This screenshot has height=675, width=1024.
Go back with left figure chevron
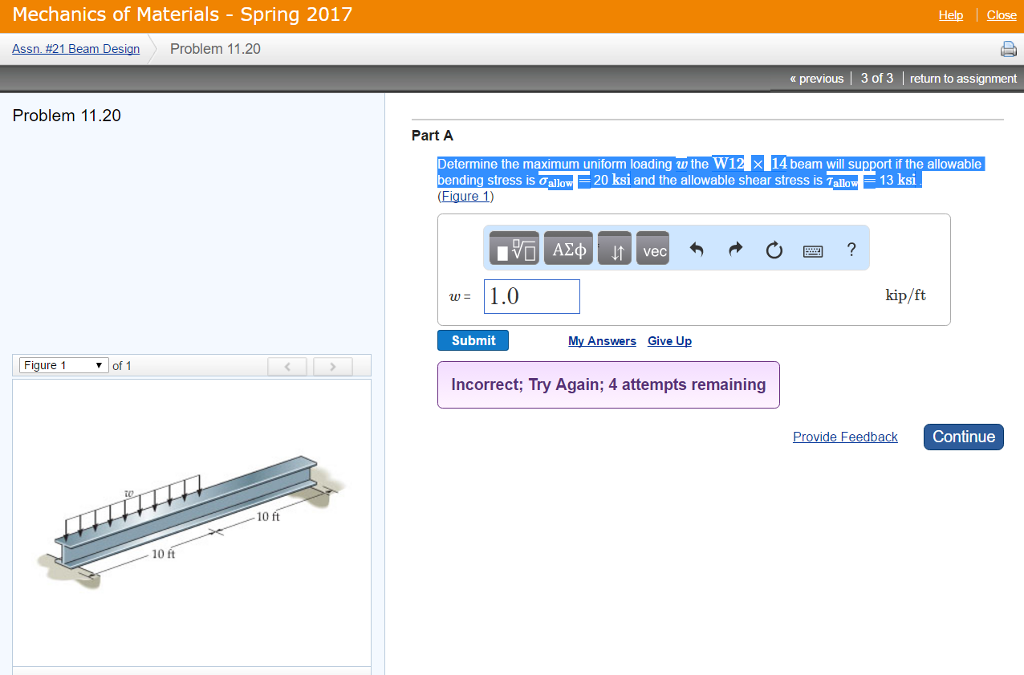(287, 366)
